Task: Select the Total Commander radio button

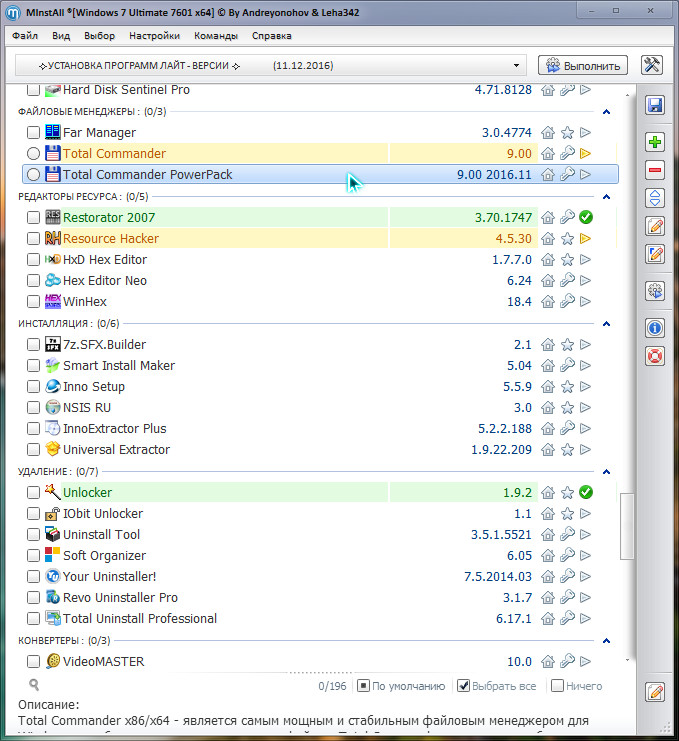Action: (x=33, y=154)
